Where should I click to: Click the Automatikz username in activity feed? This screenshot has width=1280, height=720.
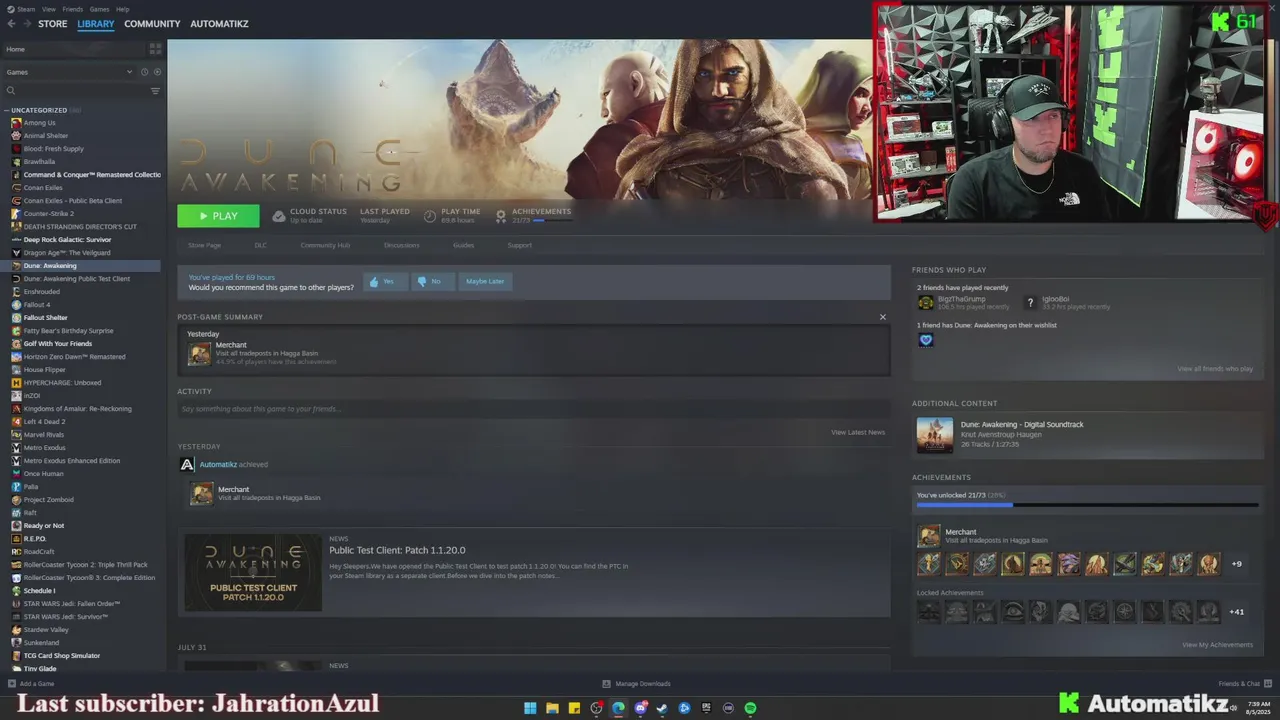[218, 464]
